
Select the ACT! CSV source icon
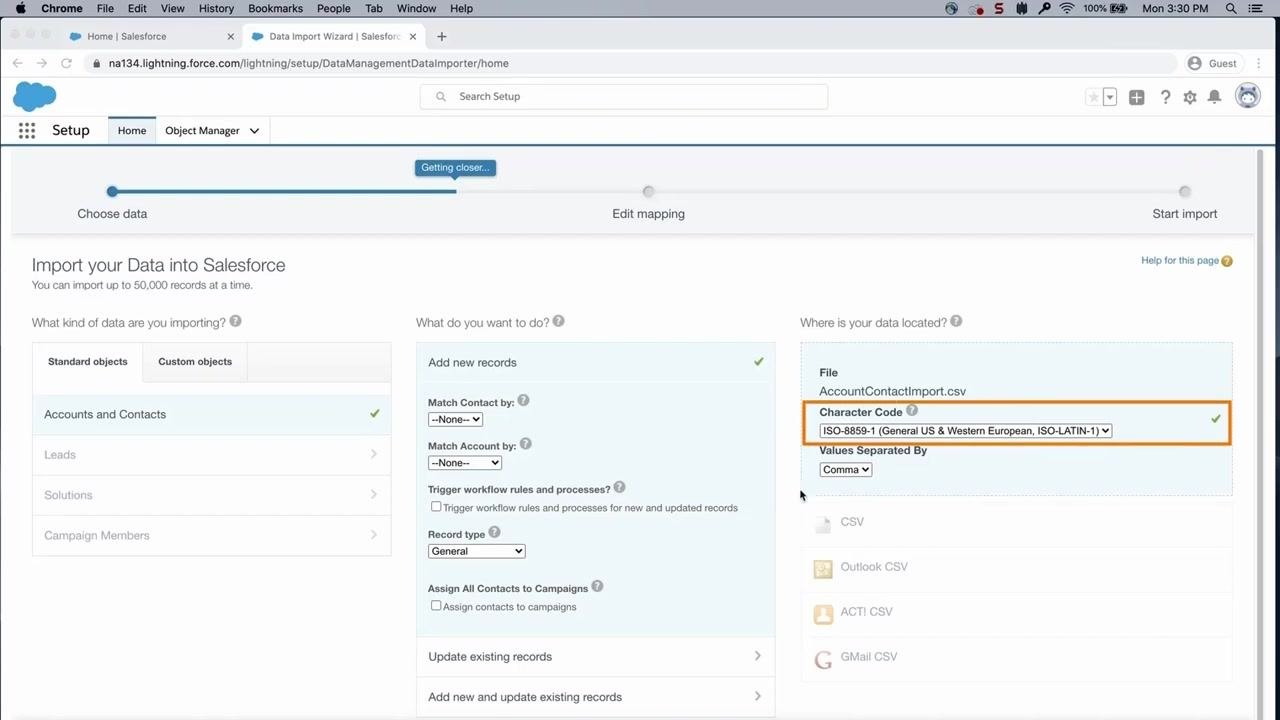tap(823, 613)
